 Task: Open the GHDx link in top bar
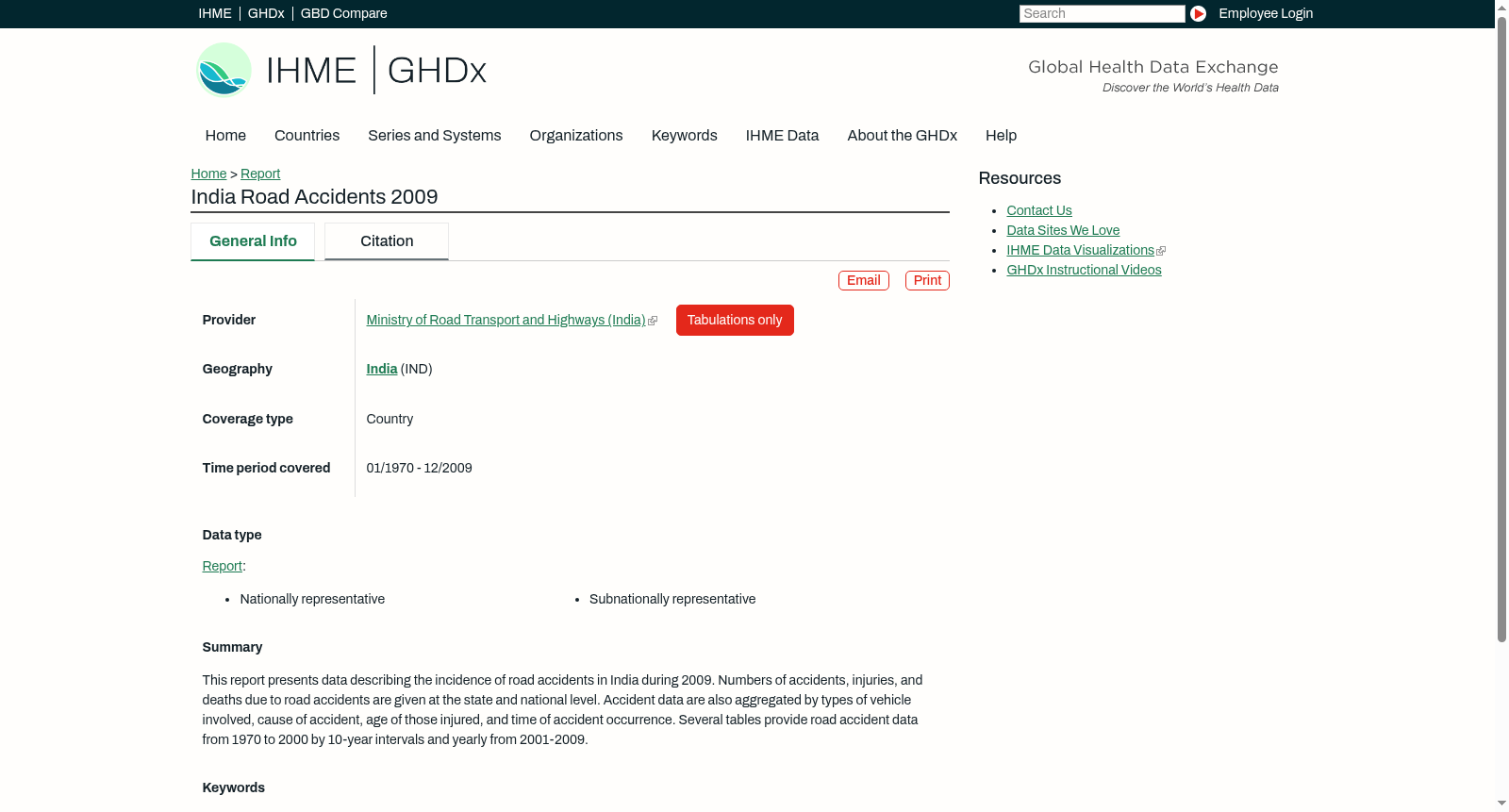pyautogui.click(x=266, y=13)
